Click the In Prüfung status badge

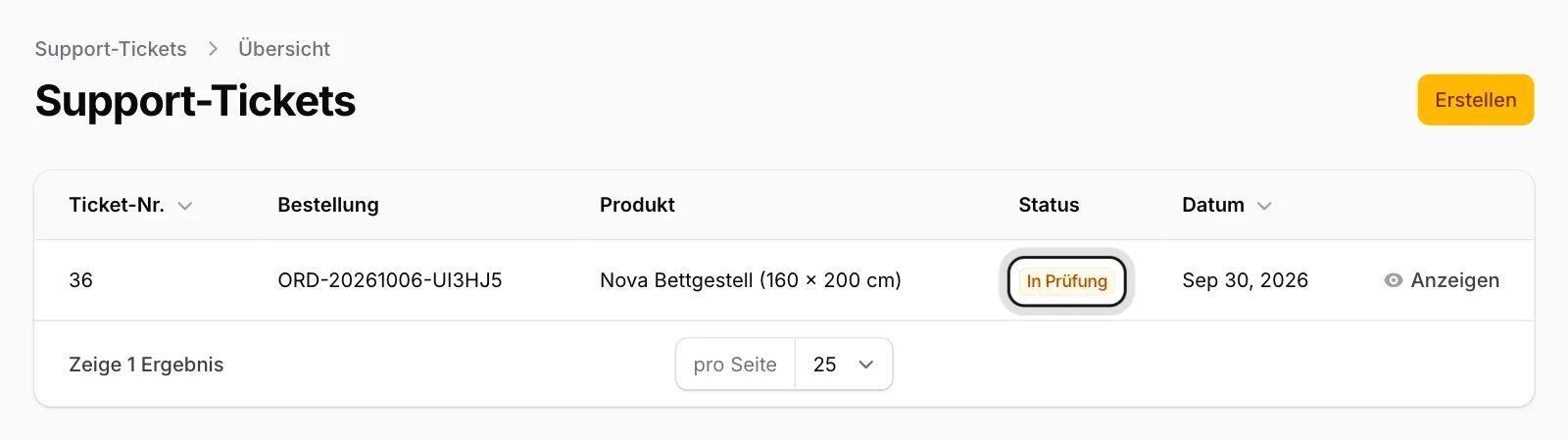click(1067, 281)
